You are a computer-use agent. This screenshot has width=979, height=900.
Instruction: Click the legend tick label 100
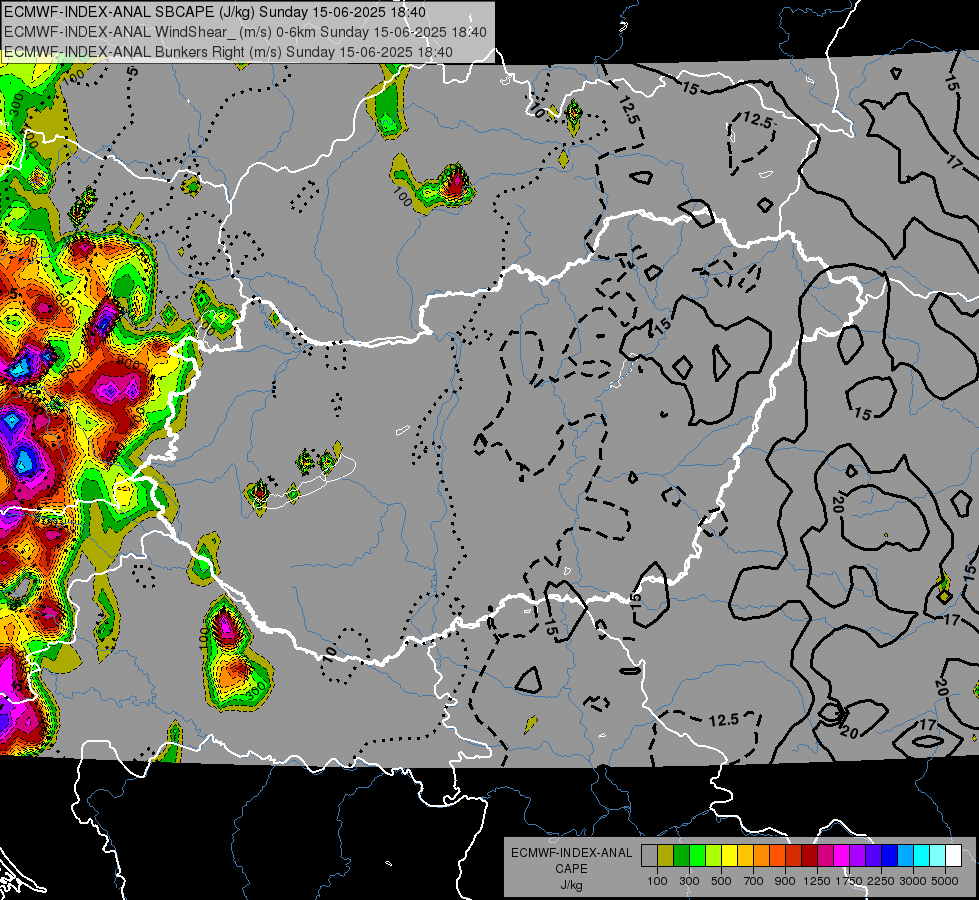(657, 881)
